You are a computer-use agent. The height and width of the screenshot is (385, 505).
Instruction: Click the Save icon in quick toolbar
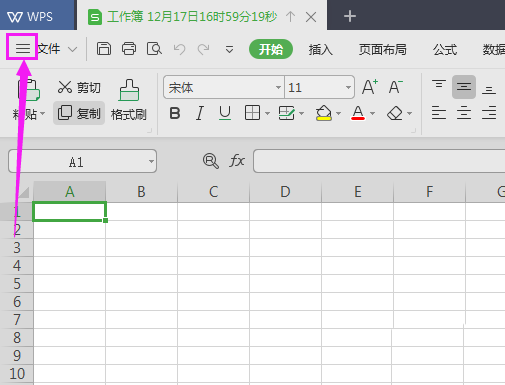tap(104, 49)
